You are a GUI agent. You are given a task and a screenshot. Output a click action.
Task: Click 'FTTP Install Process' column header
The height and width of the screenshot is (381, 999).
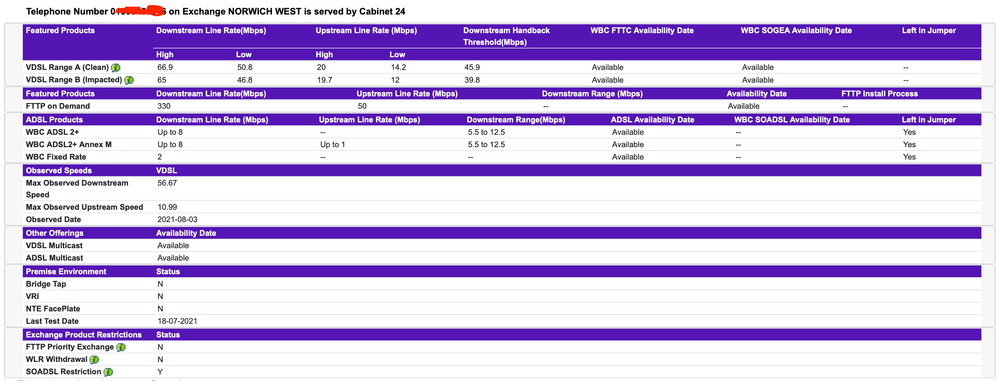click(880, 94)
